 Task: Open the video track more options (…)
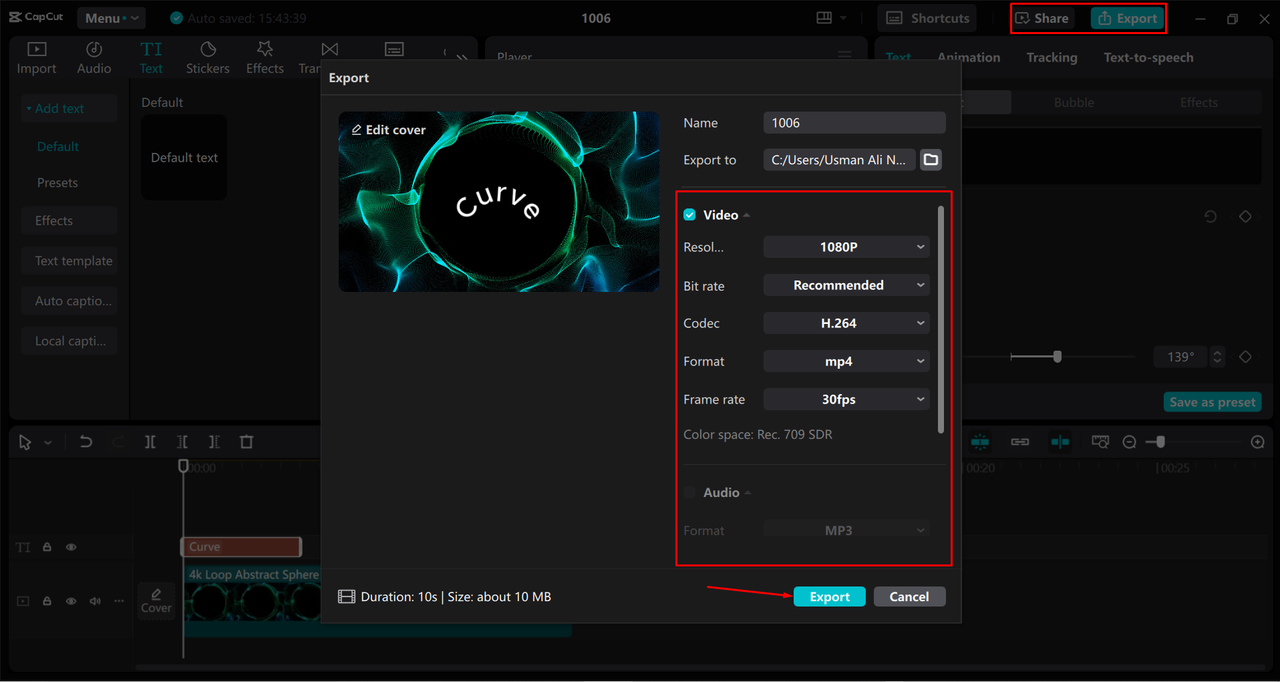[119, 601]
